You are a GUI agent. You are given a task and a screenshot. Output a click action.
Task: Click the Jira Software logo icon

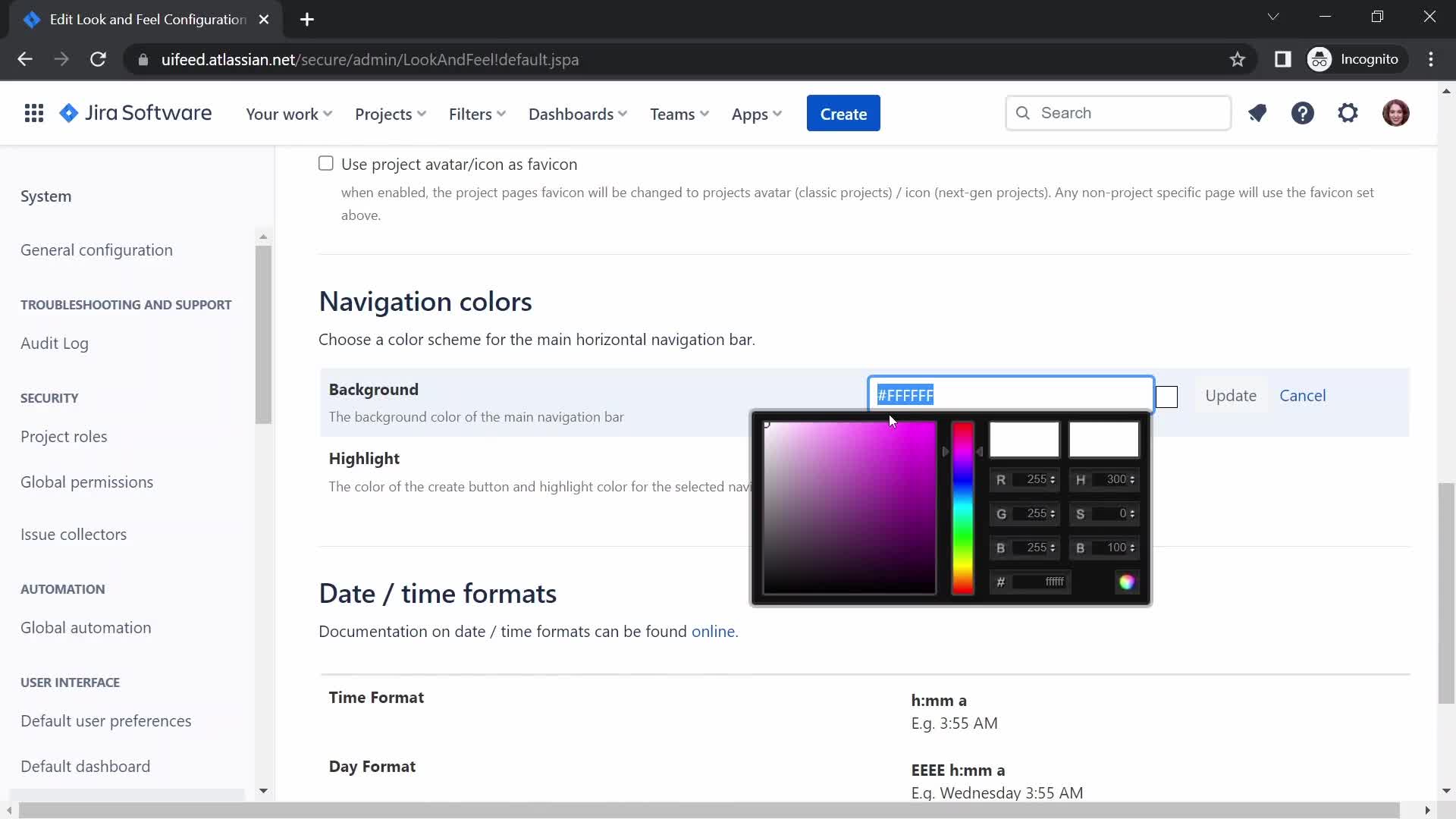(x=67, y=113)
